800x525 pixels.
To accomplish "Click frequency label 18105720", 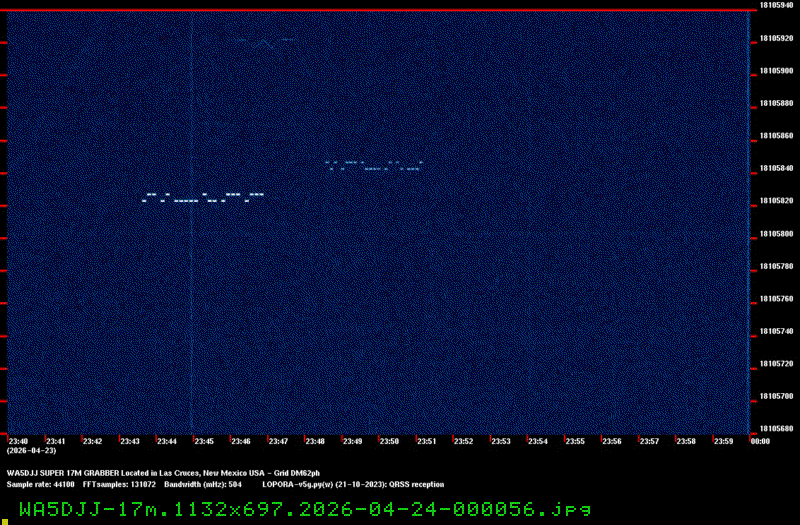I will [x=777, y=364].
